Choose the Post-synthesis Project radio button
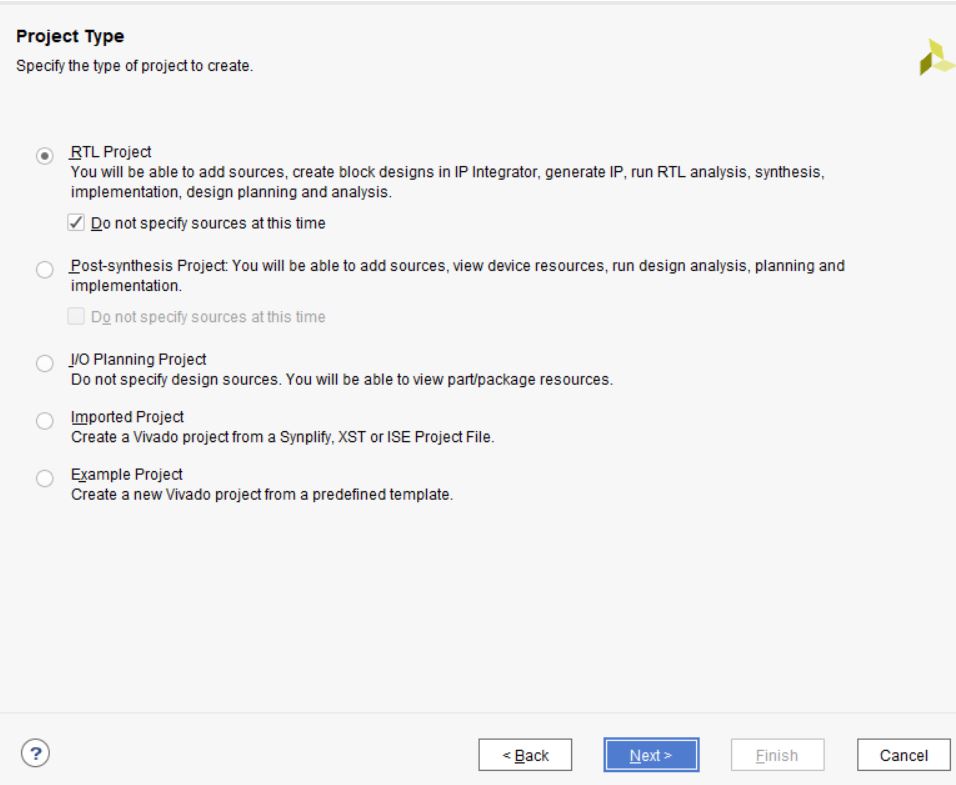 44,270
